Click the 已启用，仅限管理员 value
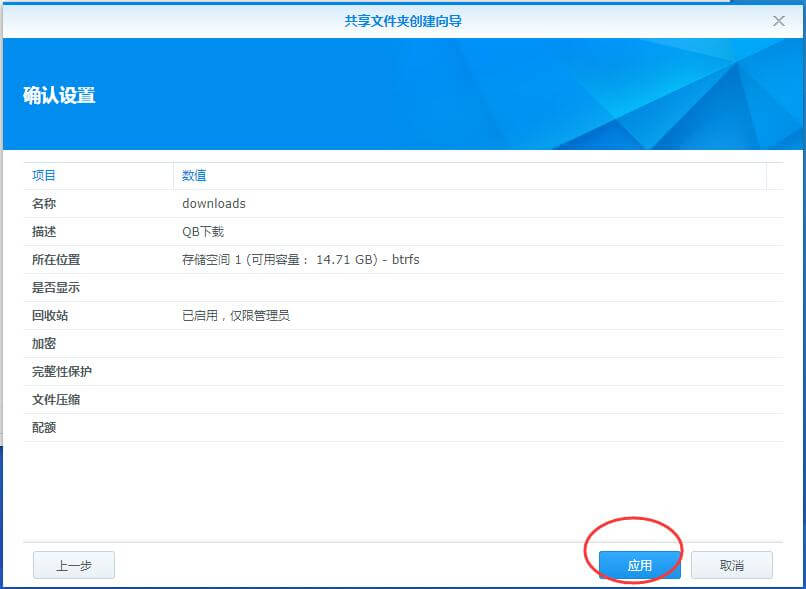Viewport: 806px width, 589px height. point(235,316)
